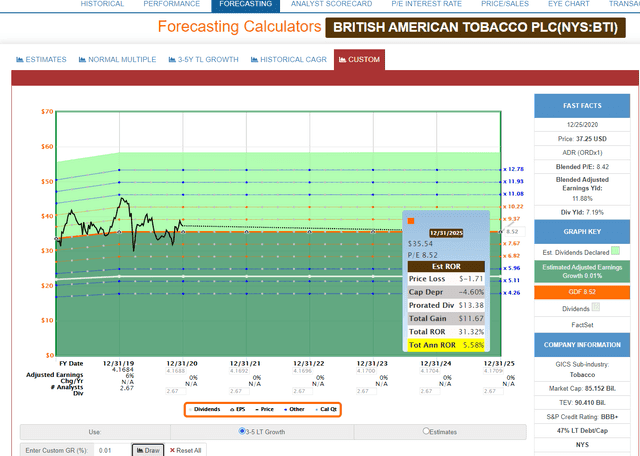Edit the 12/31/25 earnings field 4.1709
The width and height of the screenshot is (640, 456).
click(493, 371)
